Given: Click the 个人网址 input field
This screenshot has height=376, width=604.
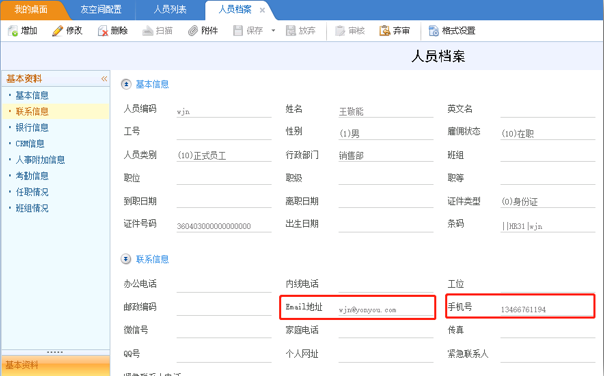Looking at the screenshot, I should click(386, 356).
